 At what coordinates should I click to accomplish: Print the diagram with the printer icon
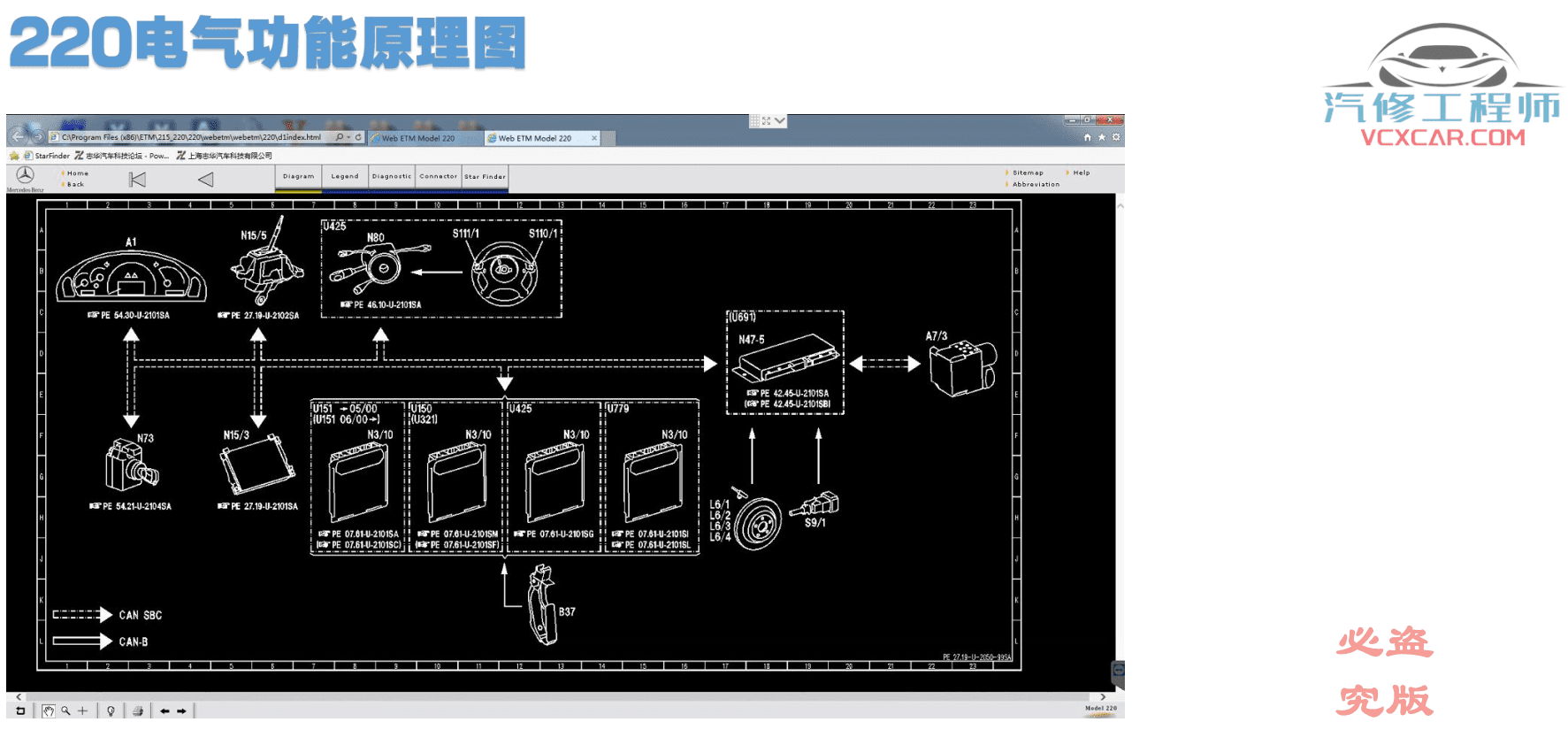pos(138,710)
